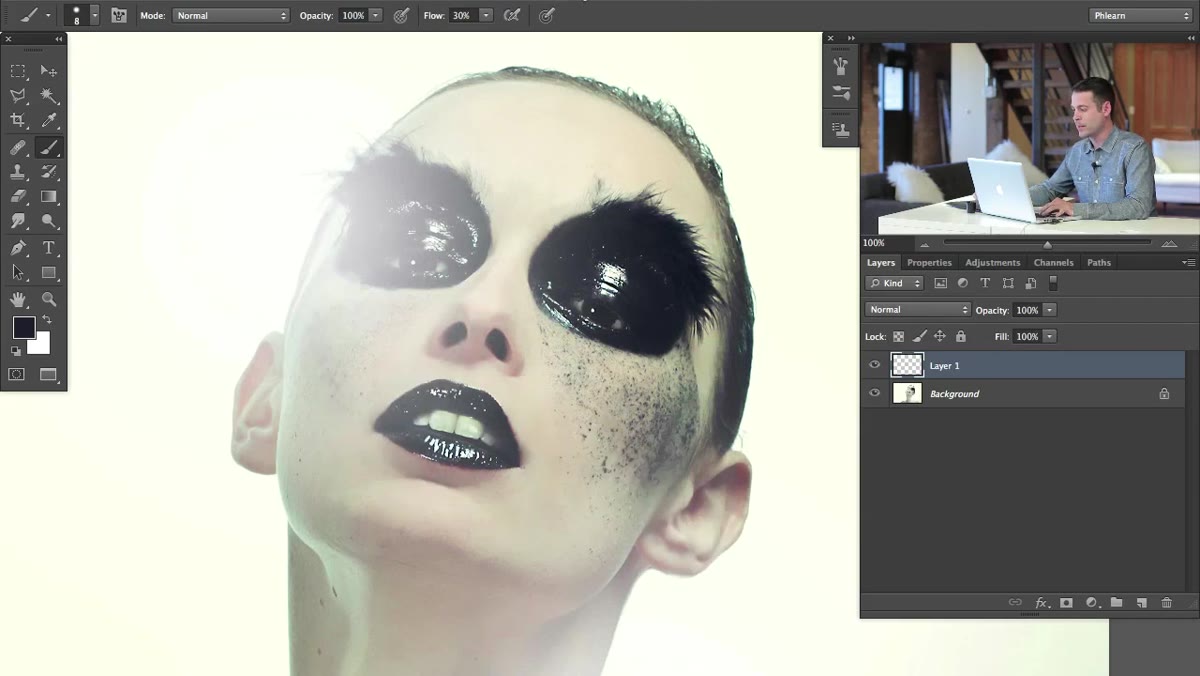This screenshot has height=676, width=1200.
Task: Select the Clone Stamp tool
Action: click(18, 172)
